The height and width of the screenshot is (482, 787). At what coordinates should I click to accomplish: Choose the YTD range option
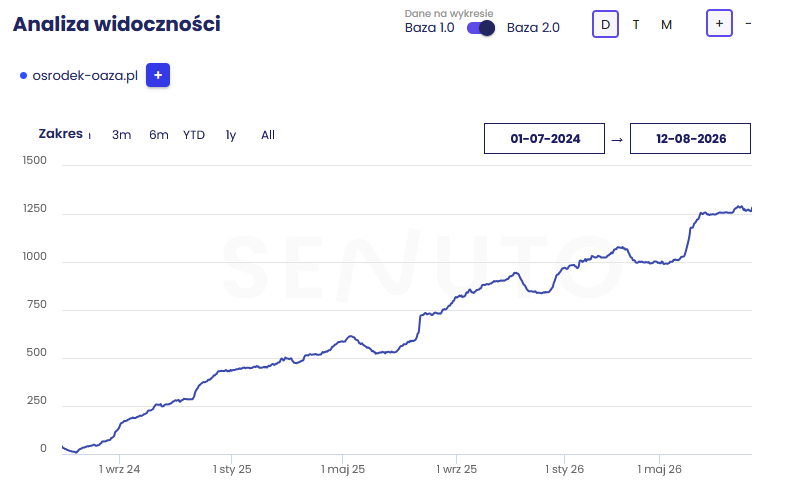click(194, 135)
